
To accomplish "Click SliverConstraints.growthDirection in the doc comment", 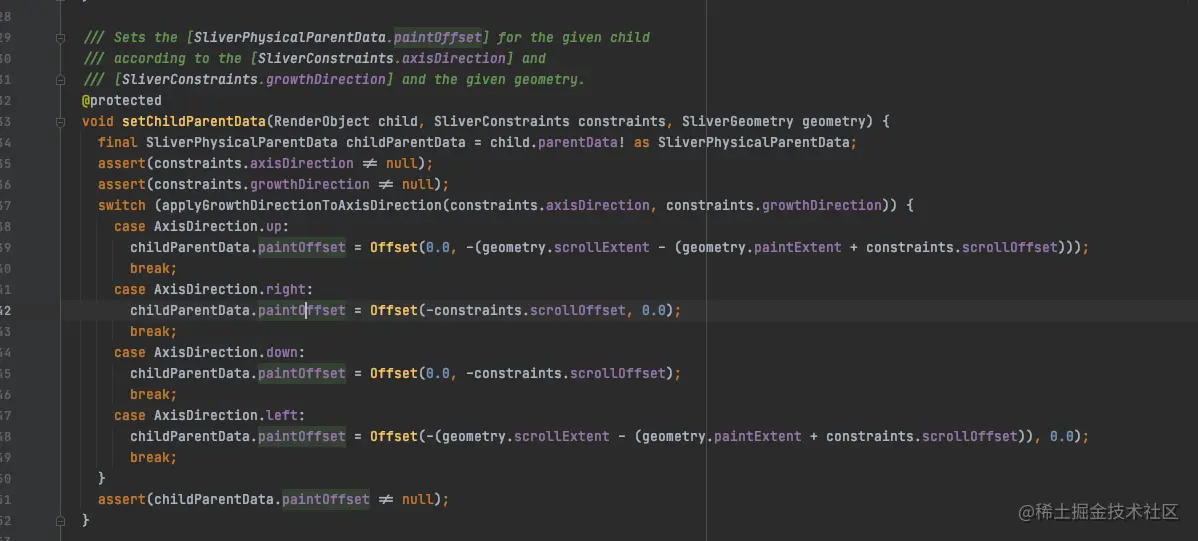I will point(254,79).
